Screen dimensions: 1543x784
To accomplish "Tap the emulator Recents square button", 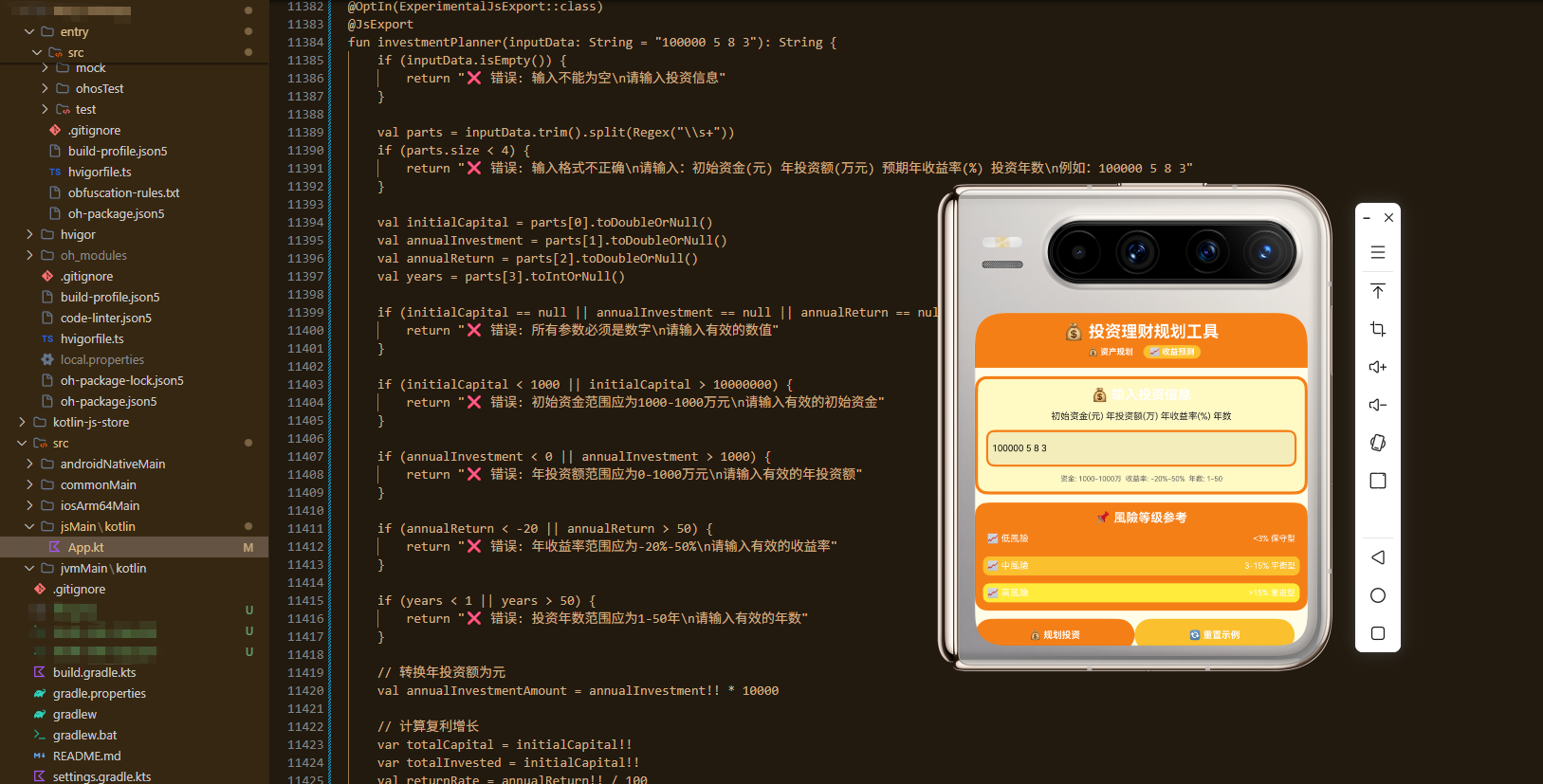I will pyautogui.click(x=1378, y=633).
